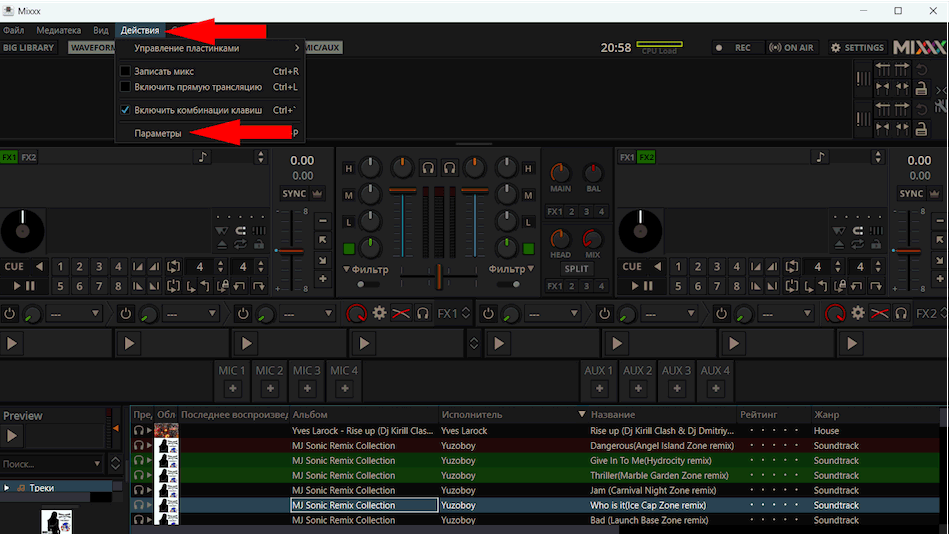The width and height of the screenshot is (950, 534).
Task: Click left deck key note icon
Action: [x=202, y=157]
